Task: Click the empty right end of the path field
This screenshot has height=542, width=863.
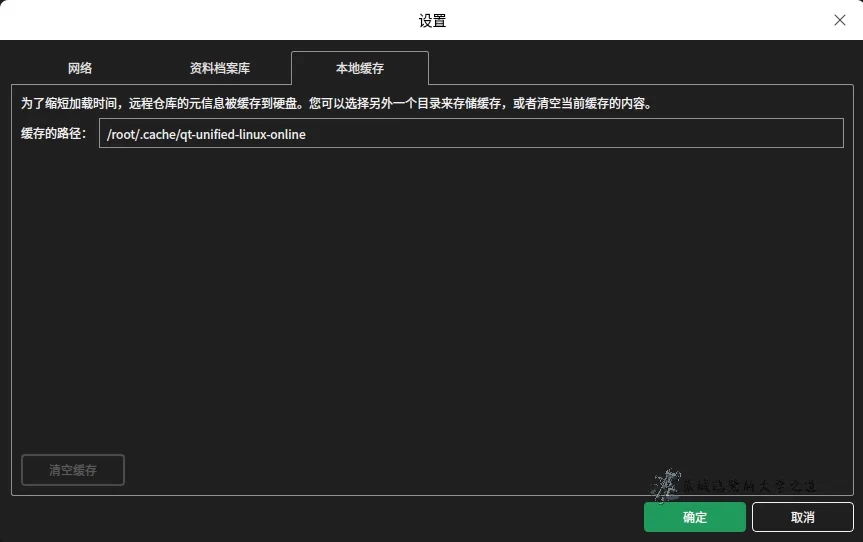Action: coord(780,134)
